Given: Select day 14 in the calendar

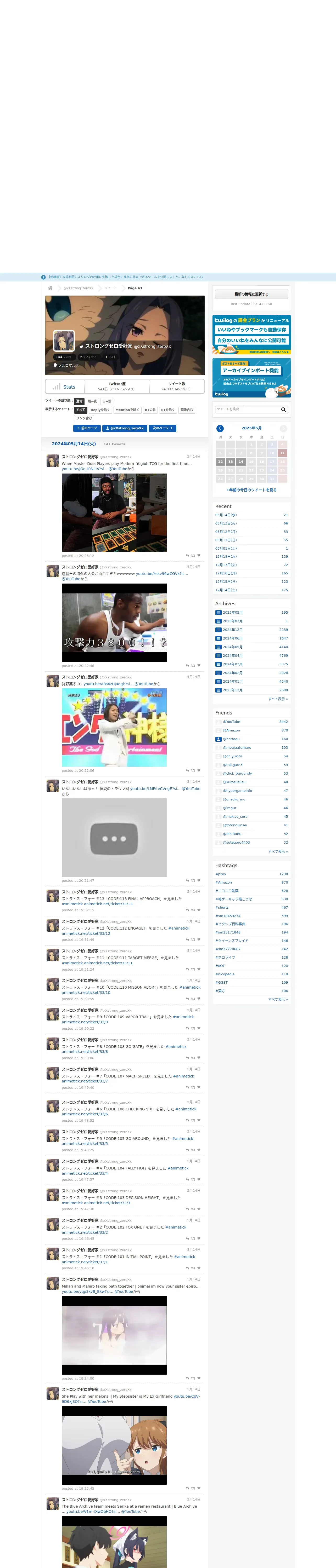Looking at the screenshot, I should pos(241,462).
